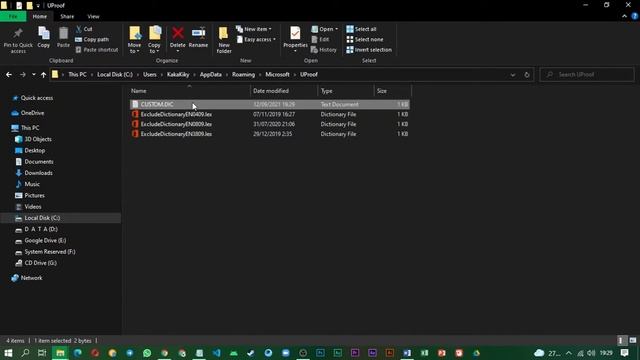Go back with the Back arrow
640x360 pixels.
(x=9, y=75)
